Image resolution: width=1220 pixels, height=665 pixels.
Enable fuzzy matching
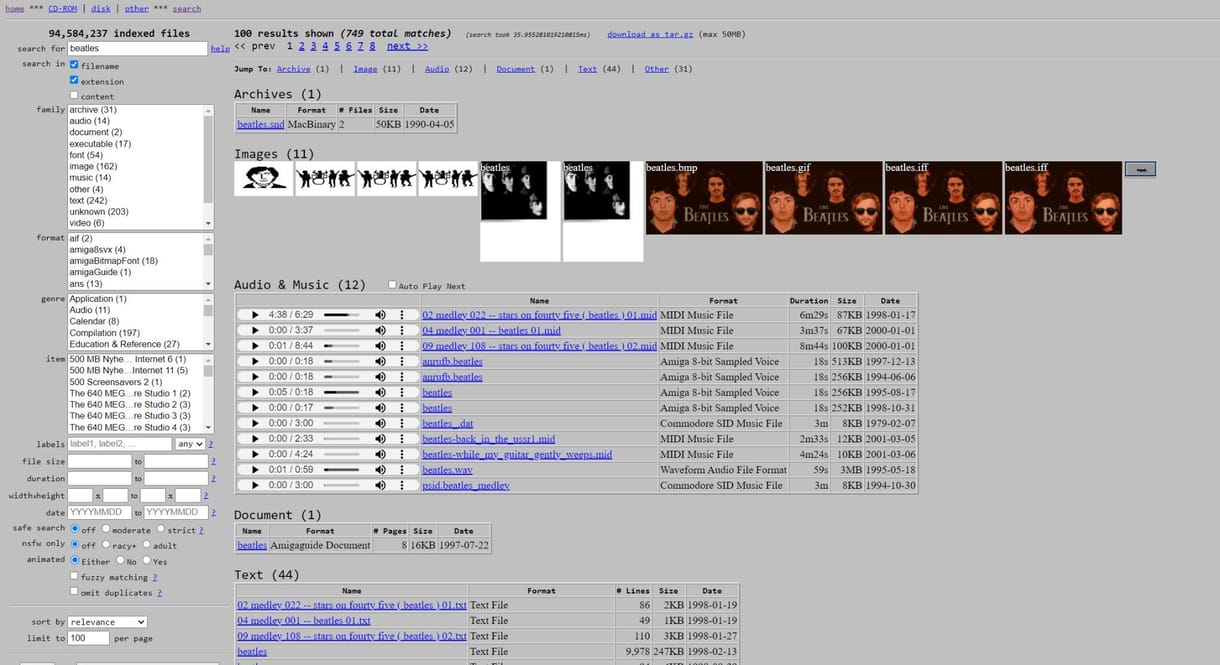[74, 576]
